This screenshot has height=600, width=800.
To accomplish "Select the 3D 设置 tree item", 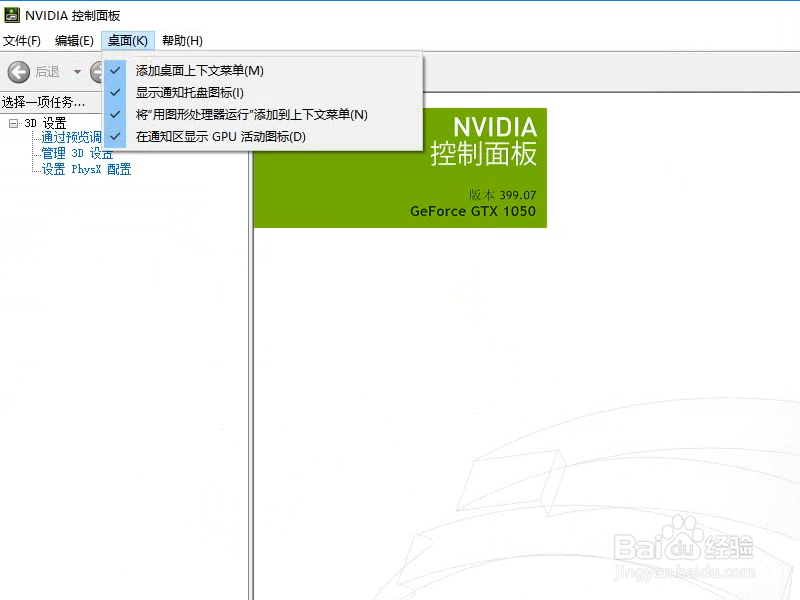I will click(45, 123).
